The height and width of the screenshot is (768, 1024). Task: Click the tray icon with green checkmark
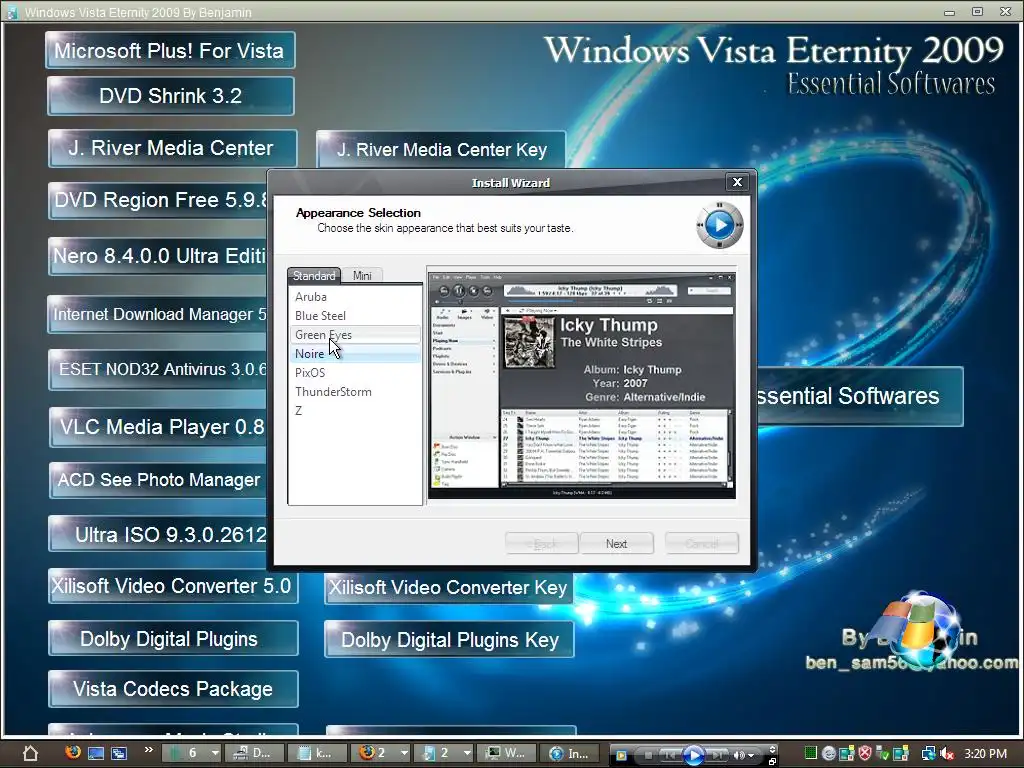(x=882, y=754)
